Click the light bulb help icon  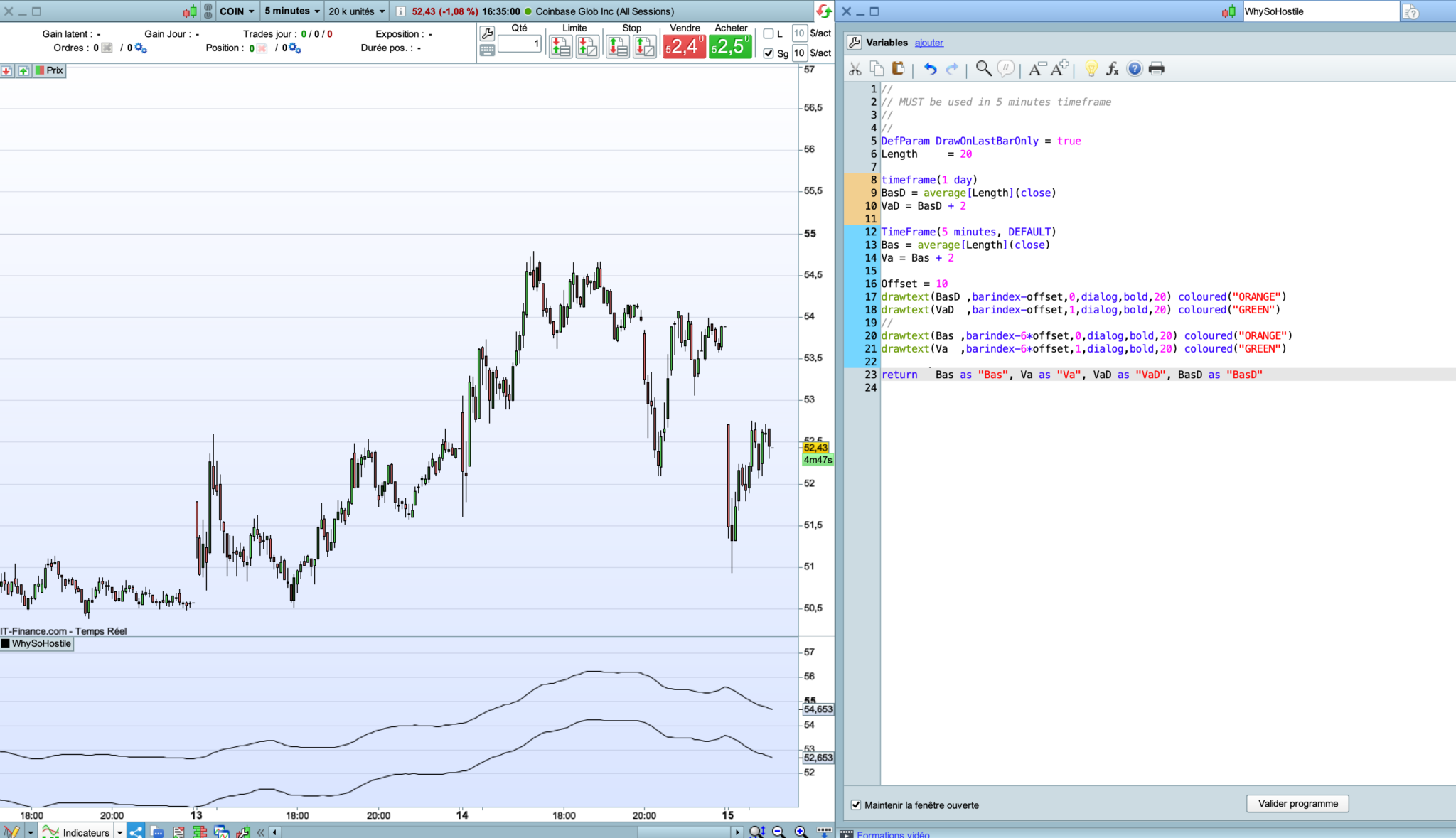(x=1091, y=69)
